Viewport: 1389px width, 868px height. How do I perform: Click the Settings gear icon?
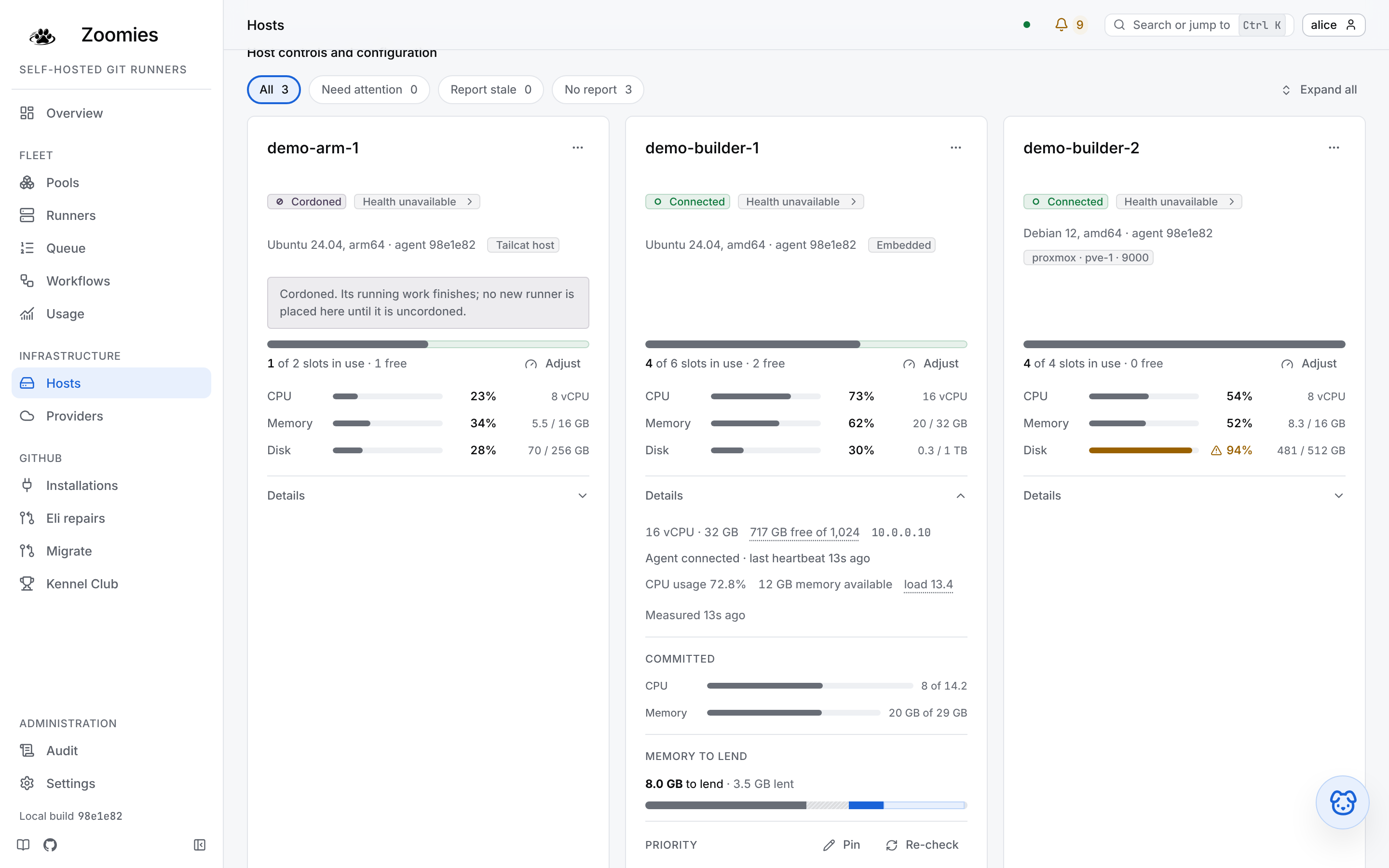pos(27,783)
